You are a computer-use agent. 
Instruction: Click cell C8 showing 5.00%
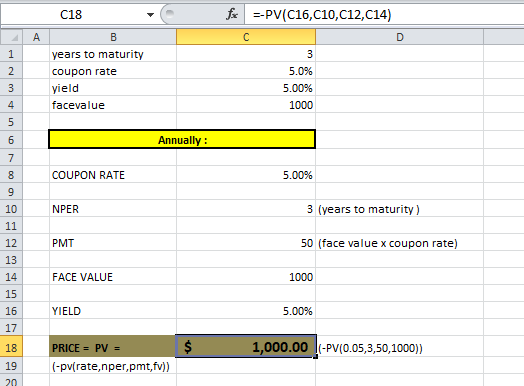(246, 175)
